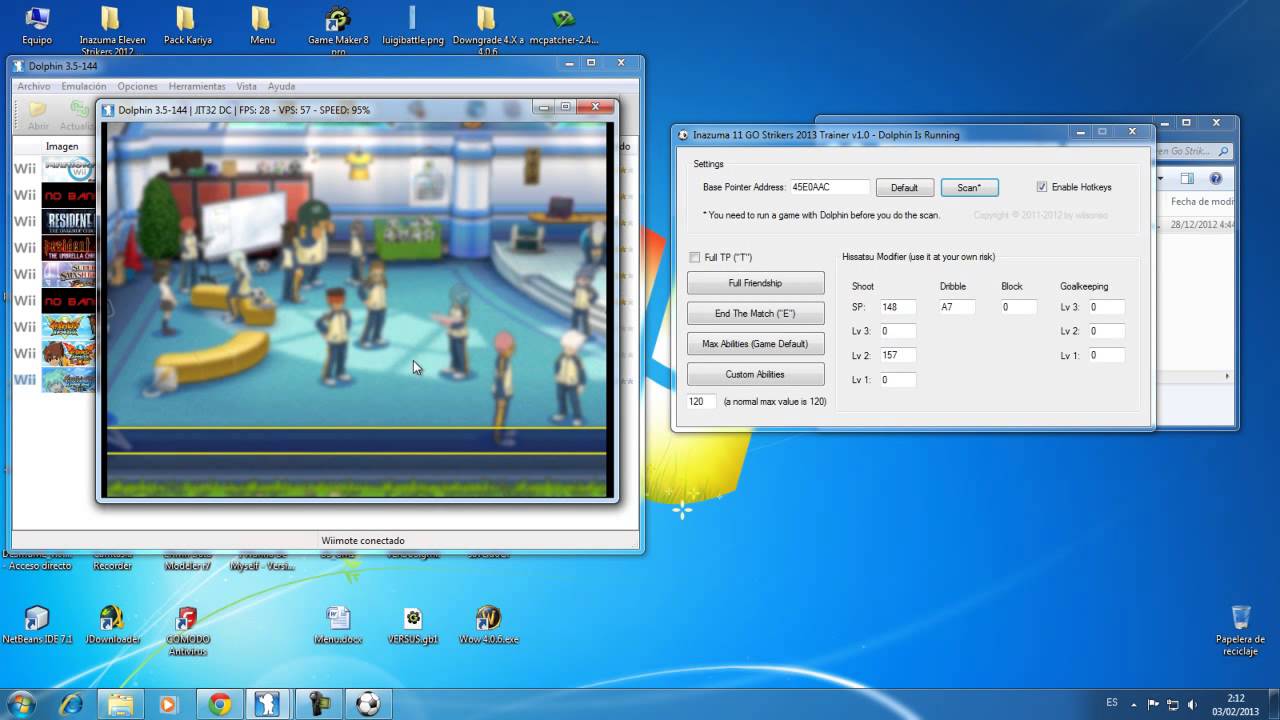Click the Goalkeeping Lv 2 field
This screenshot has width=1280, height=720.
1106,331
